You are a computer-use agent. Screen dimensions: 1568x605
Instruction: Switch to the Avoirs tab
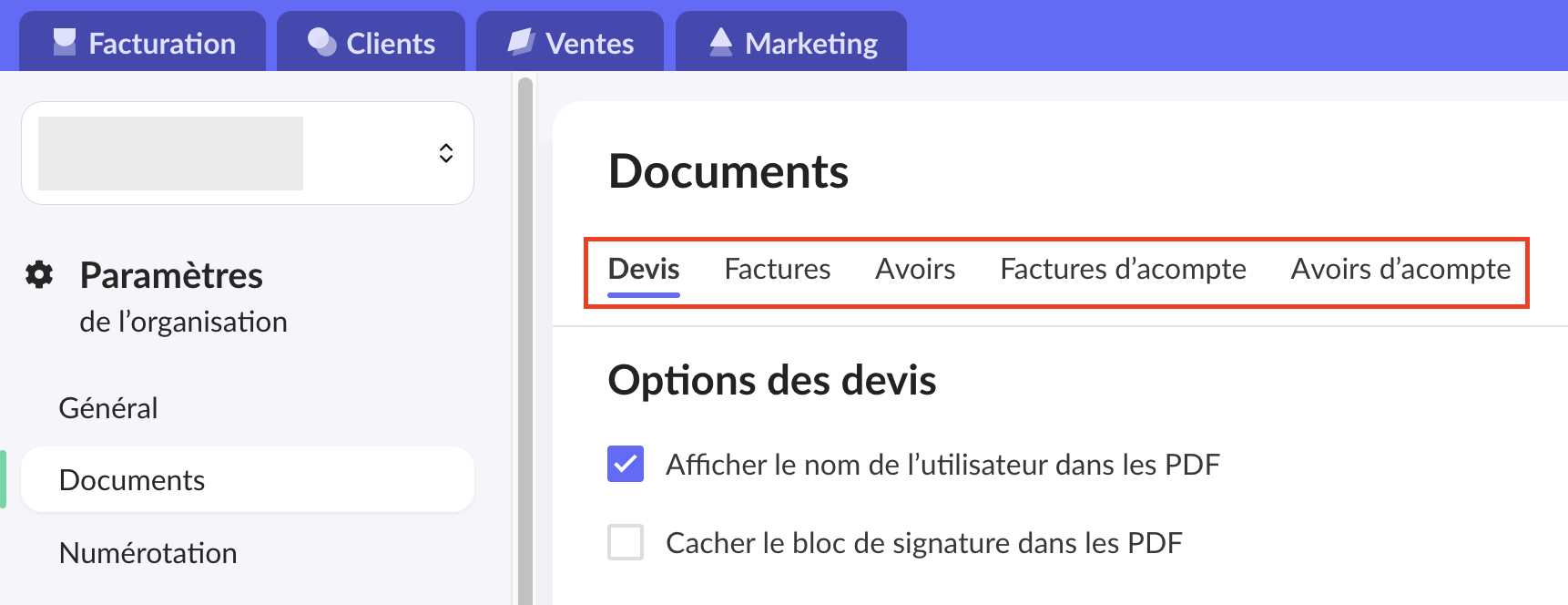point(915,270)
